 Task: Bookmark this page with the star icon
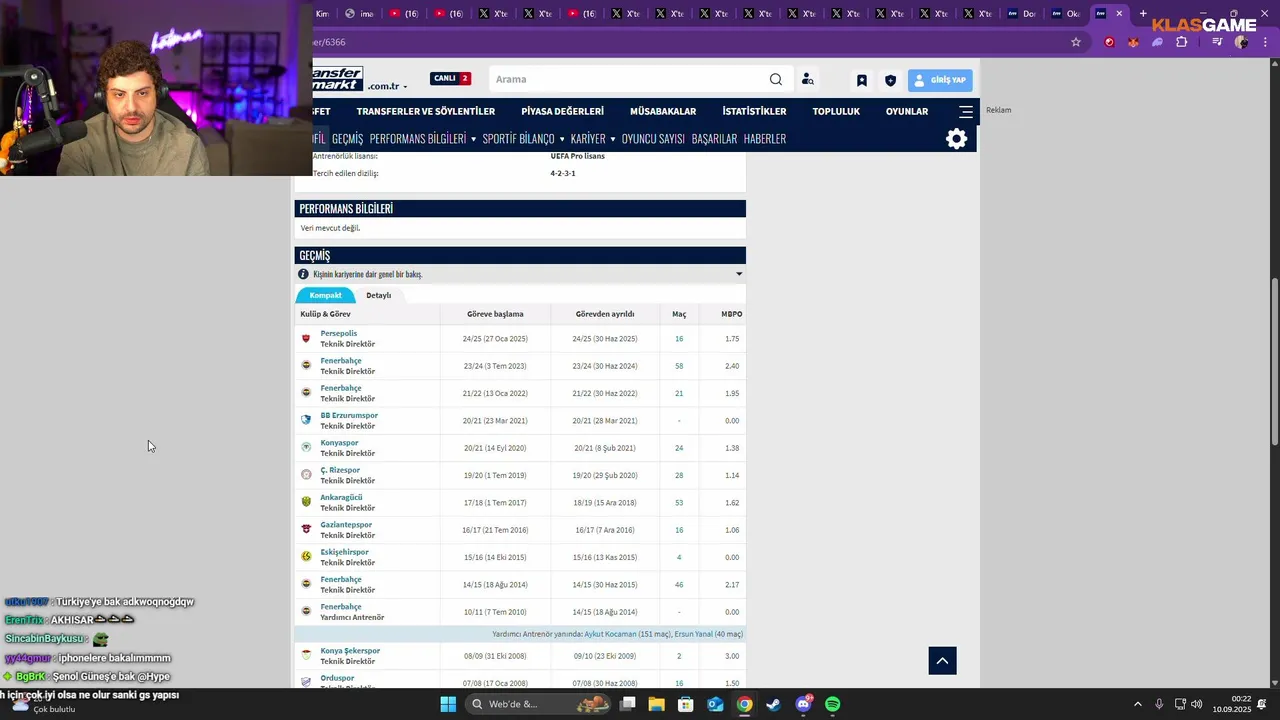tap(1076, 42)
